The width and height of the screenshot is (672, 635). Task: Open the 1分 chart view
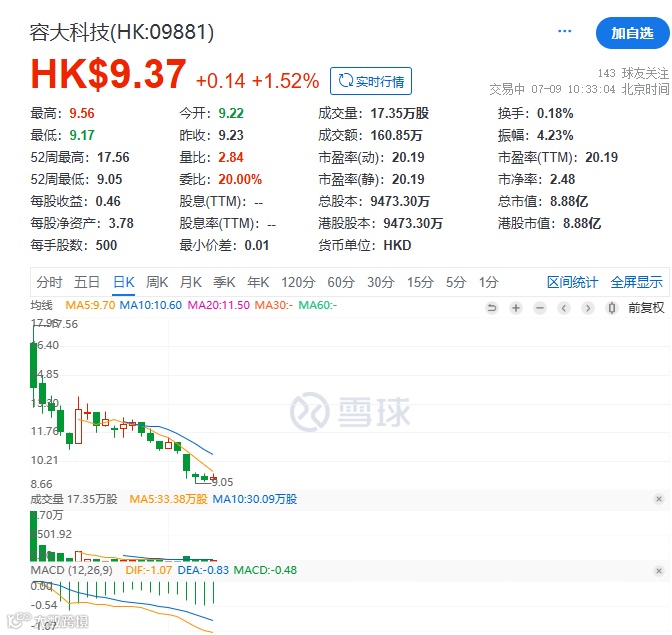pos(489,282)
